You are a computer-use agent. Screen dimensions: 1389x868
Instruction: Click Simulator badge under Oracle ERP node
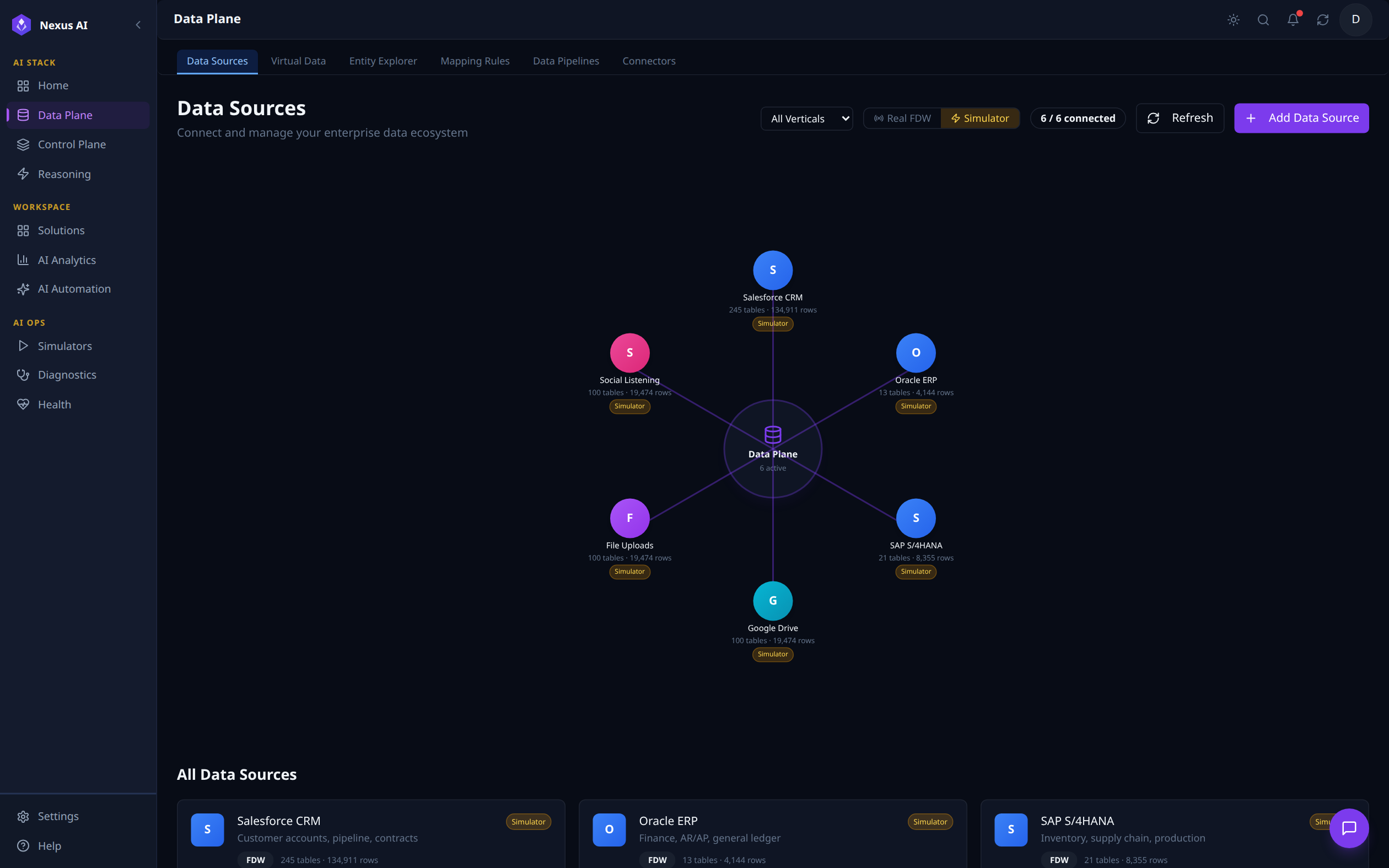point(916,407)
